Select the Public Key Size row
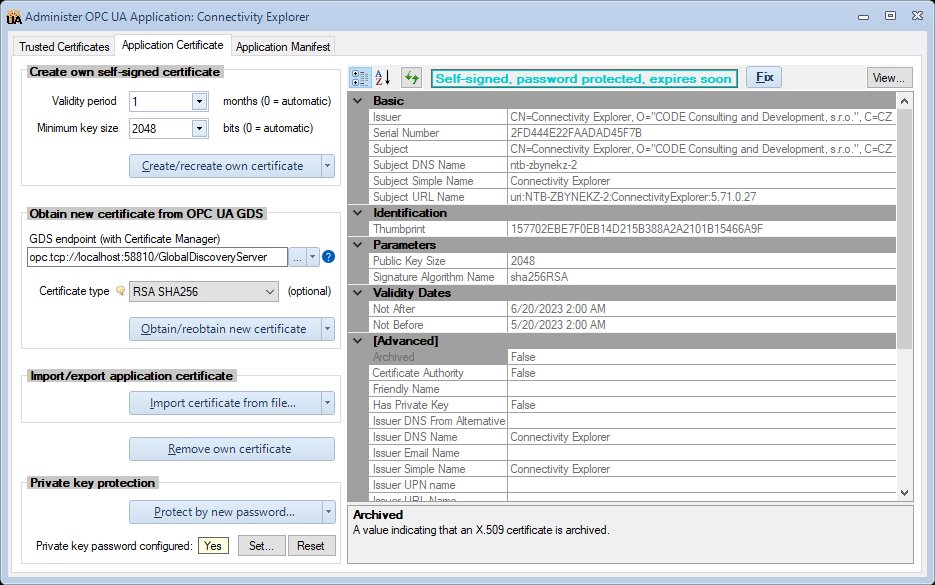The width and height of the screenshot is (935, 585). coord(633,261)
